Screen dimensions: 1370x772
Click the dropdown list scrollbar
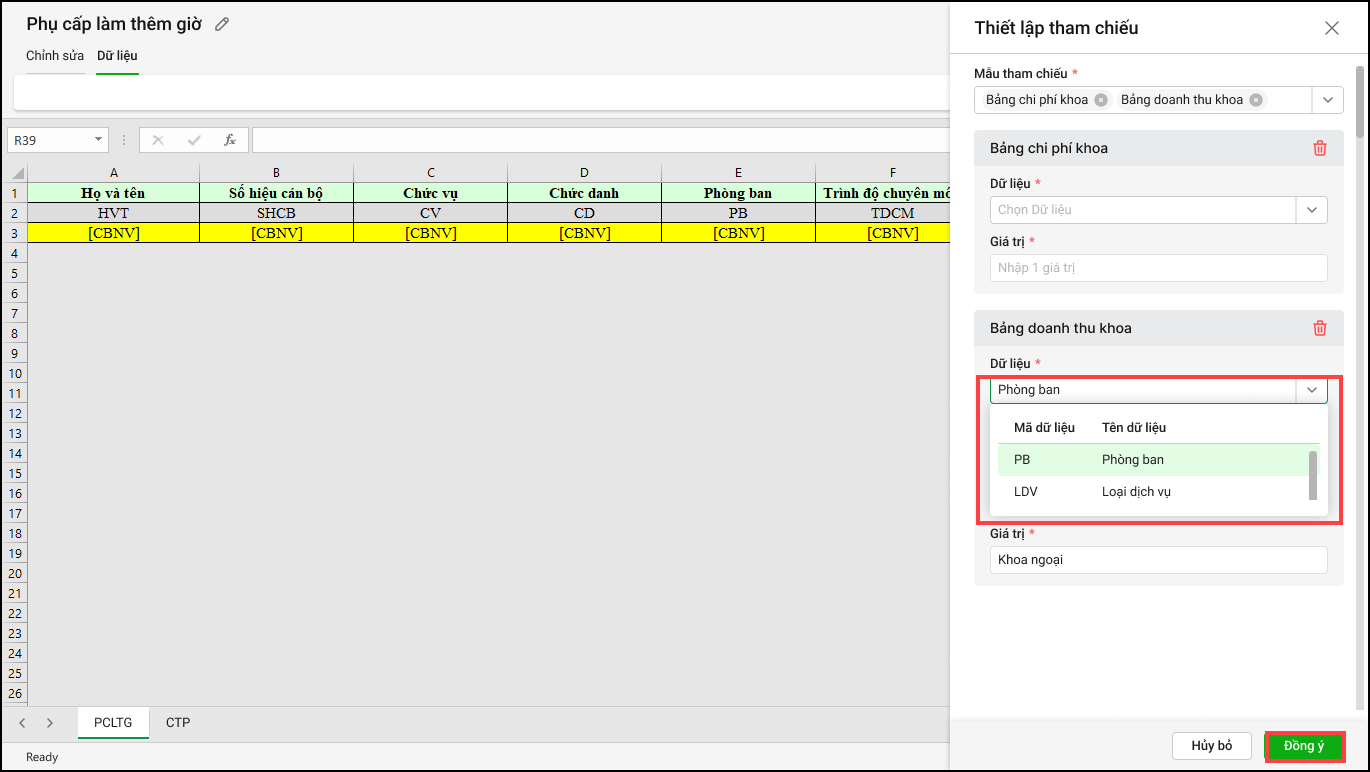click(1312, 475)
